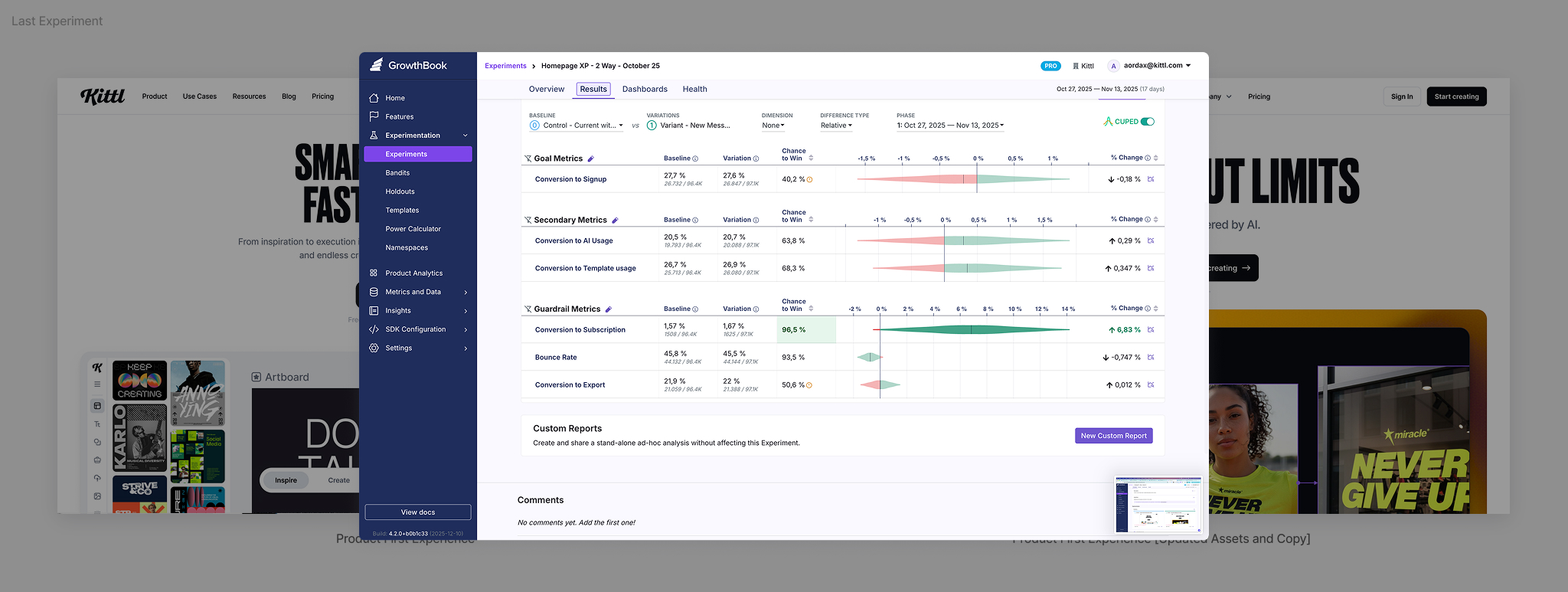Click warning icon next to 50,6 % chance
Viewport: 1568px width, 592px height.
tap(810, 385)
